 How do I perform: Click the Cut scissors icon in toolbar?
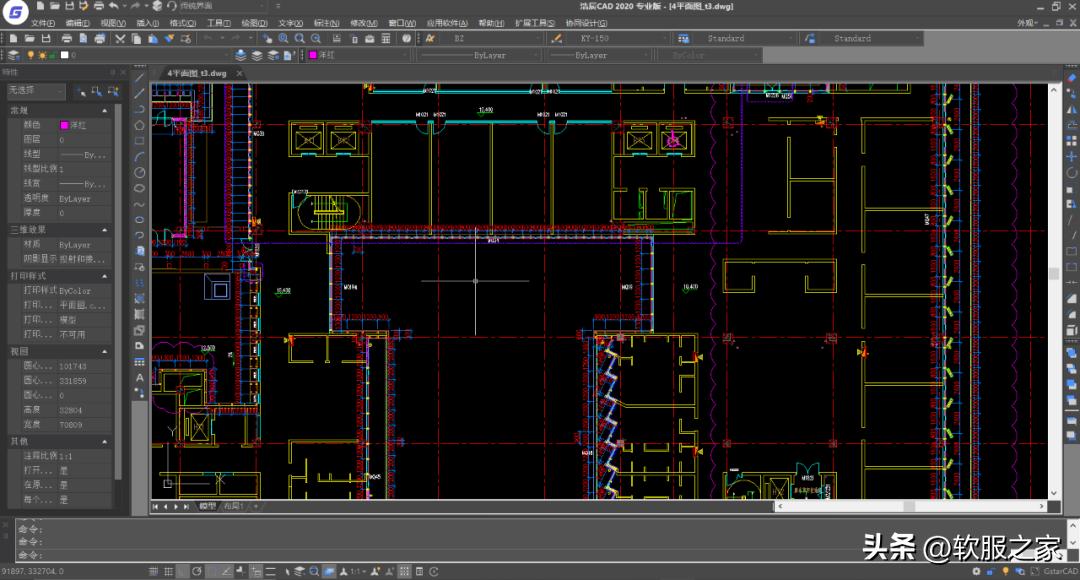tap(121, 39)
